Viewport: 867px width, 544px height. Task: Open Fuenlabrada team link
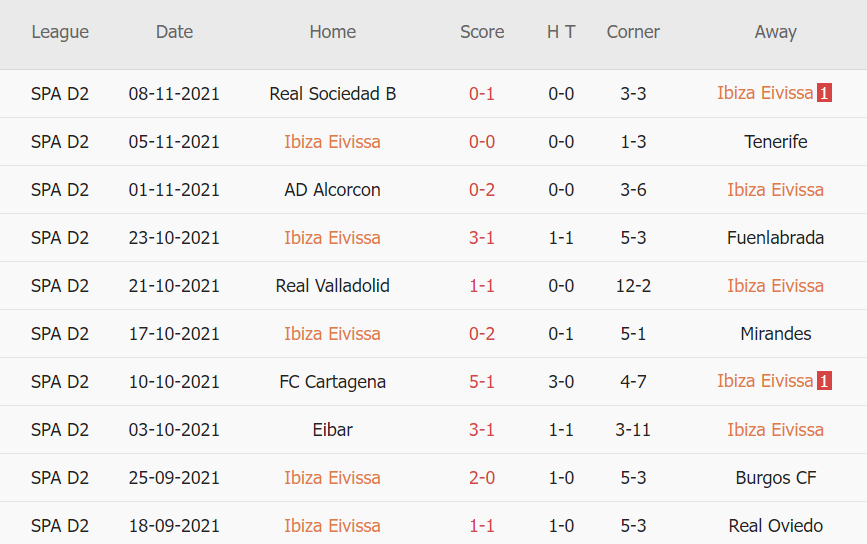click(776, 238)
